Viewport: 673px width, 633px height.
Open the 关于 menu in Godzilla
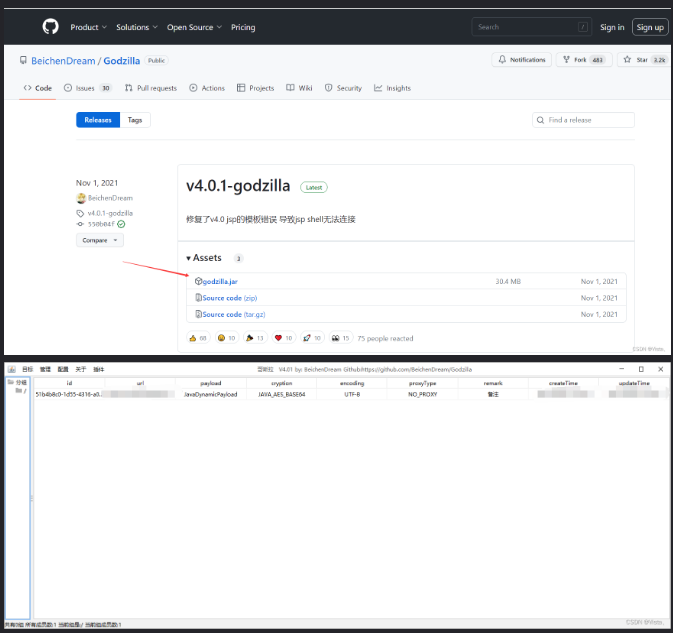pos(81,369)
